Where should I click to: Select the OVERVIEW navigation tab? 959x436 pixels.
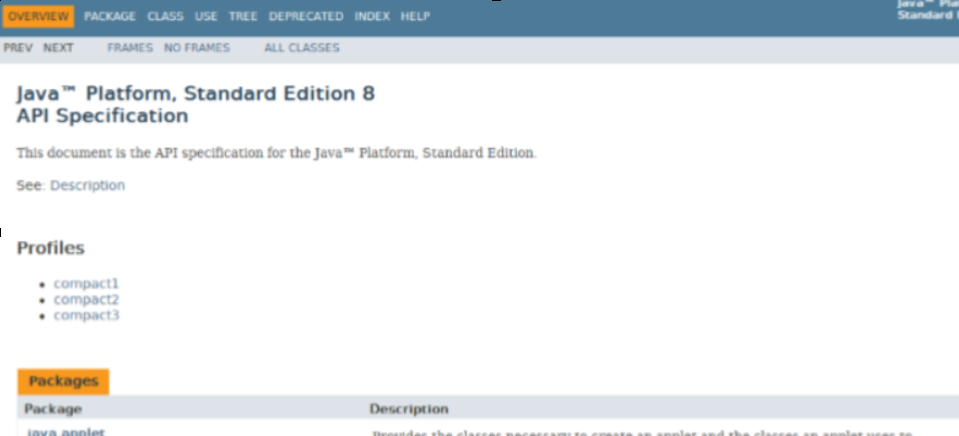pos(38,17)
